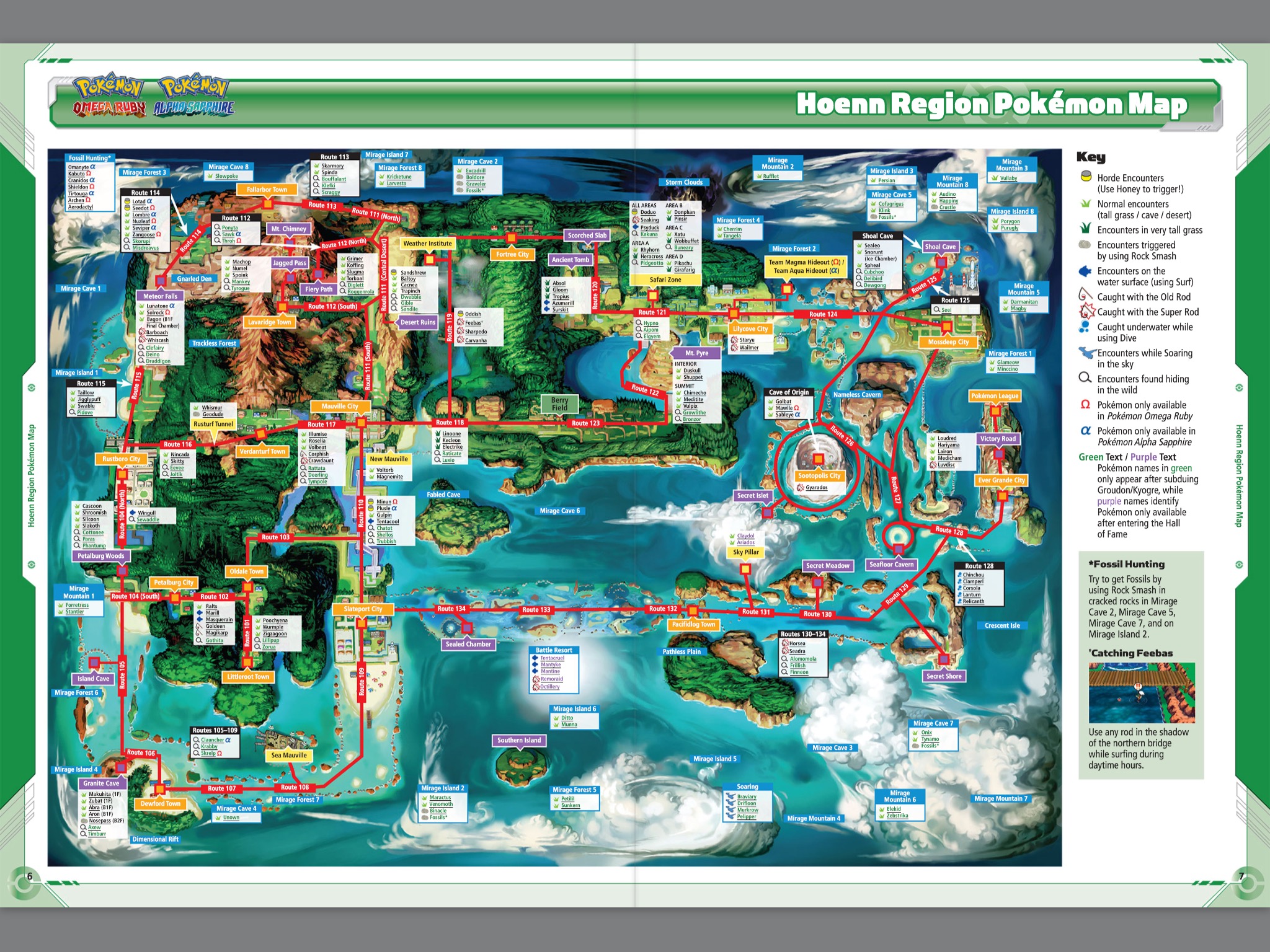1270x952 pixels.
Task: Click the Mauville City label
Action: click(x=340, y=407)
